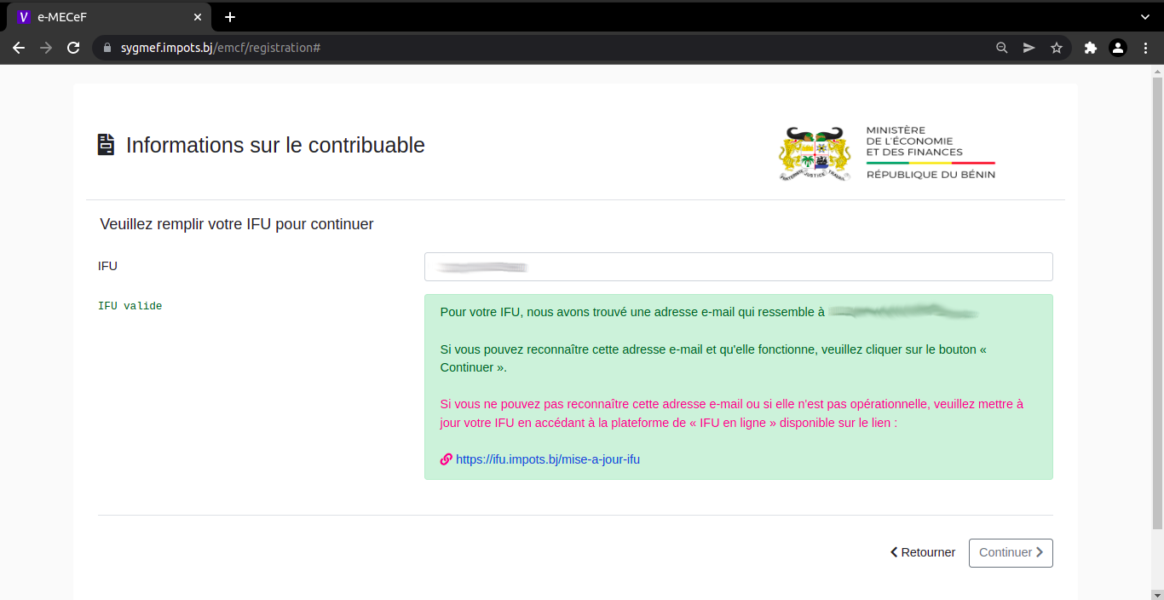Click the send arrow icon near the address bar
The width and height of the screenshot is (1164, 600).
[x=1029, y=47]
